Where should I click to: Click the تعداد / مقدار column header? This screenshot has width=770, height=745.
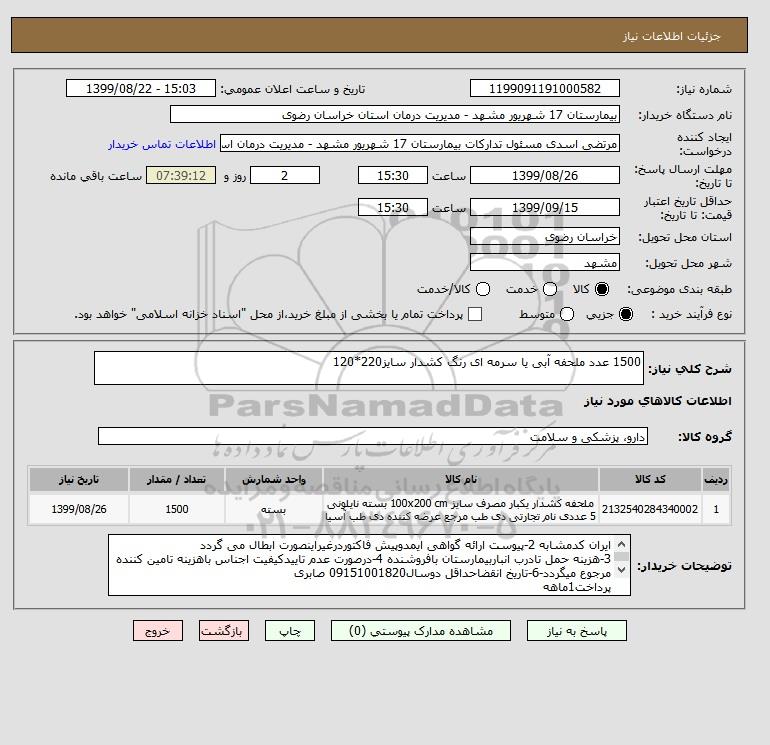point(177,479)
